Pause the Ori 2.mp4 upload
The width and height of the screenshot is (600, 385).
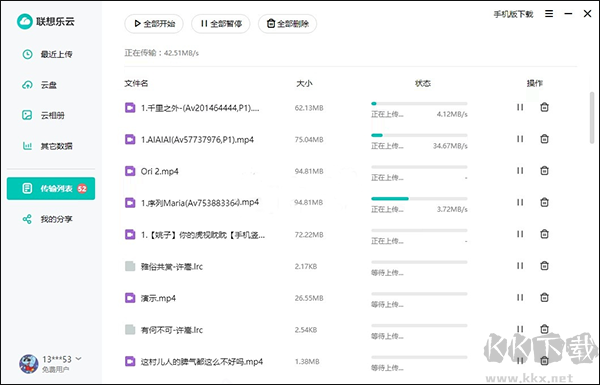(x=520, y=171)
